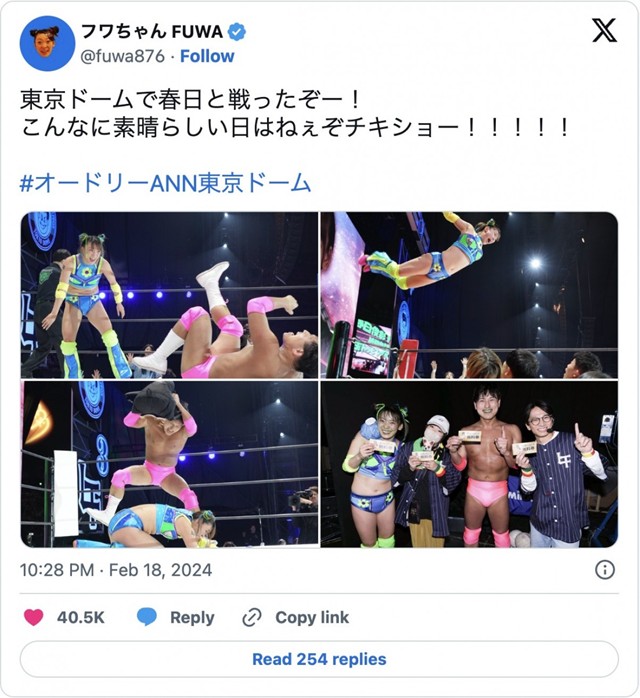Open the tweet info circle icon
This screenshot has height=698, width=640.
click(605, 570)
